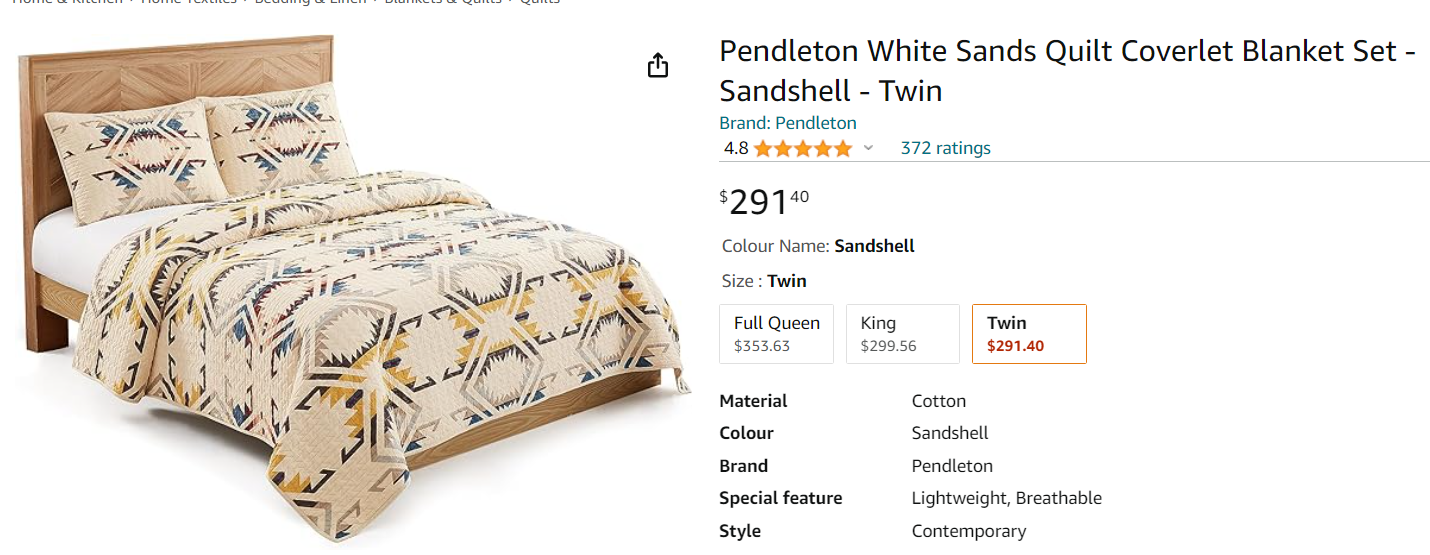
Task: Select the Full Queen size option
Action: point(776,334)
